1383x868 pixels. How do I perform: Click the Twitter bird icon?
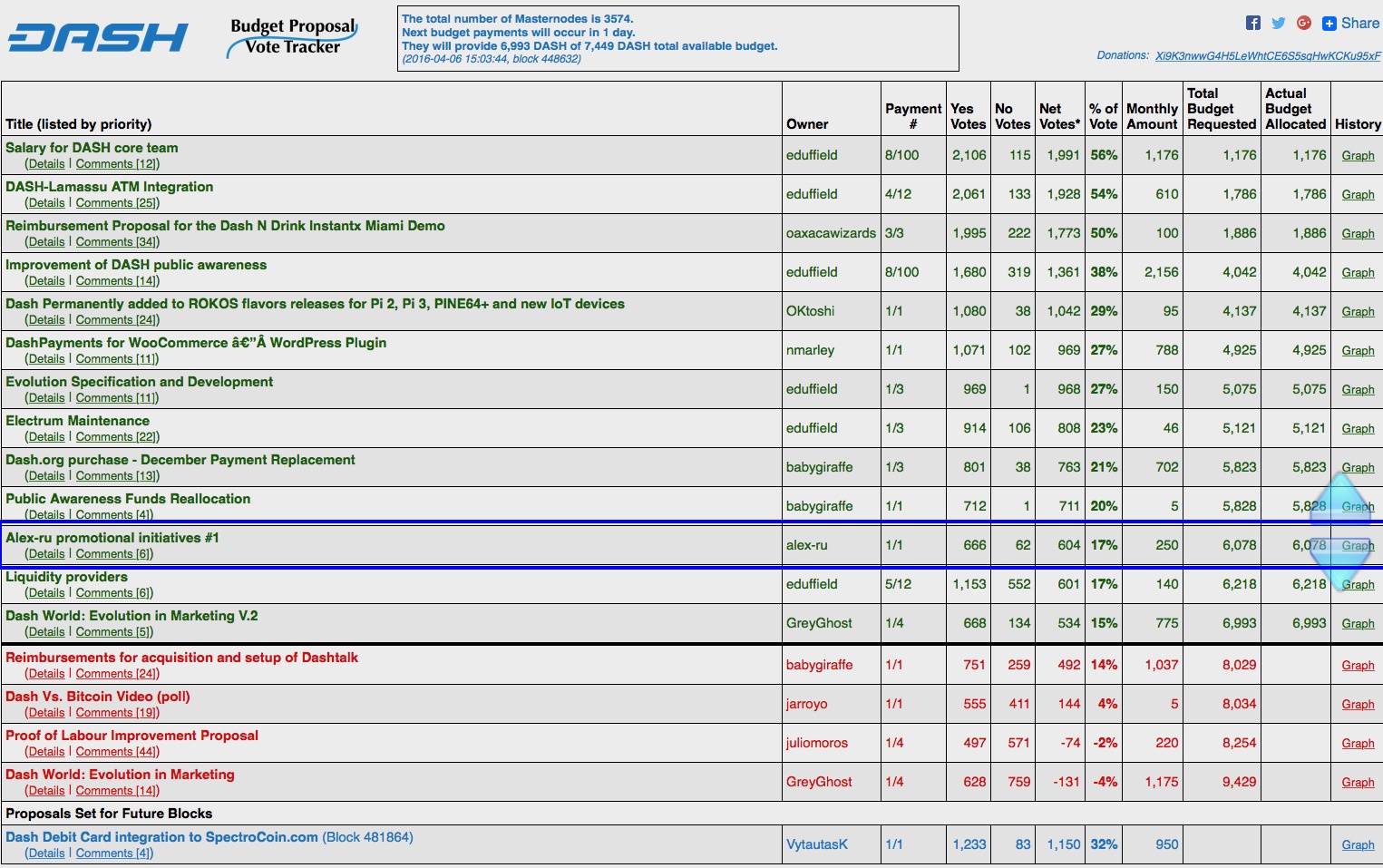1279,24
